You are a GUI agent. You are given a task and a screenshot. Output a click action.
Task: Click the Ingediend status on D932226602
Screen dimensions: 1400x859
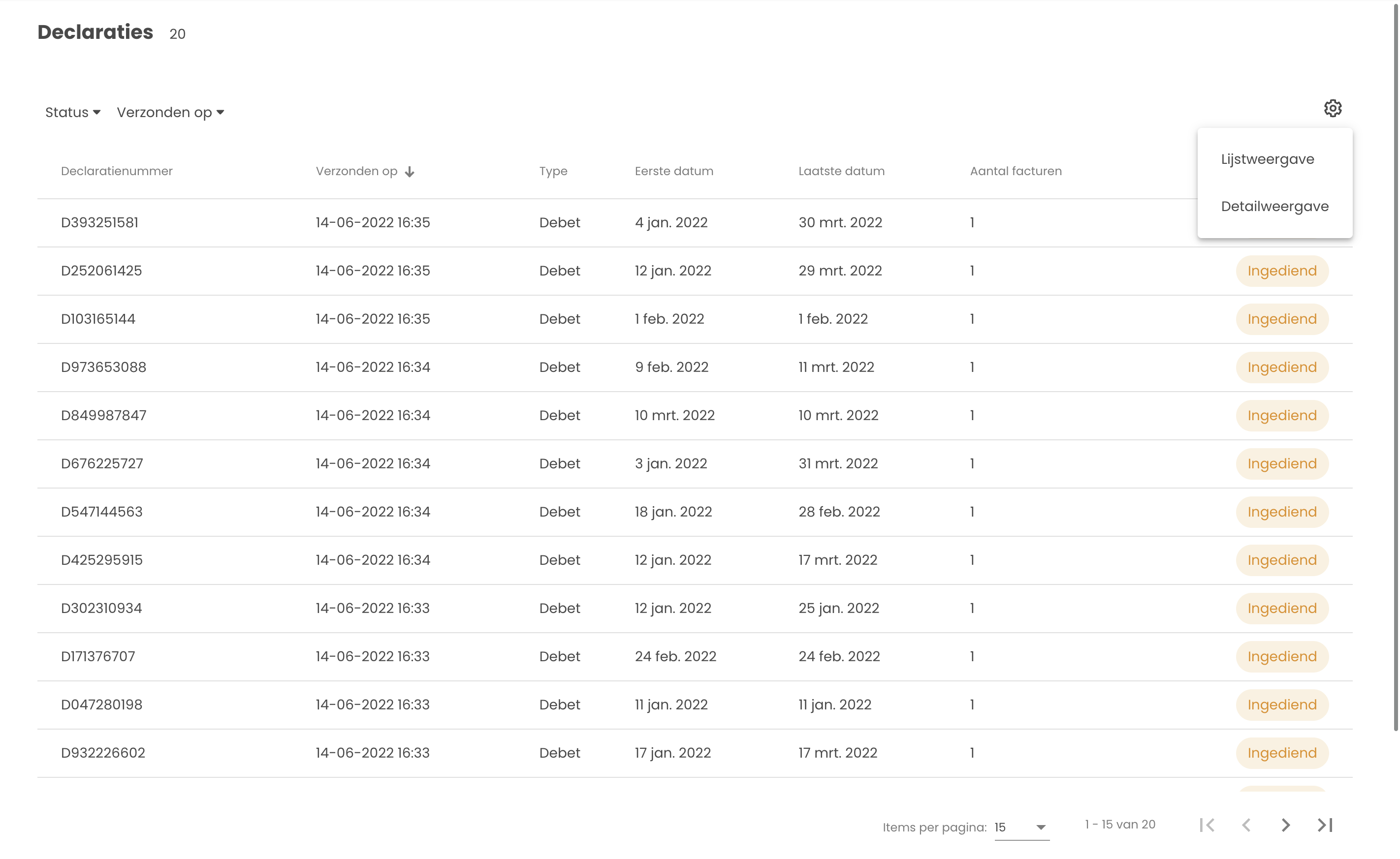(1282, 753)
